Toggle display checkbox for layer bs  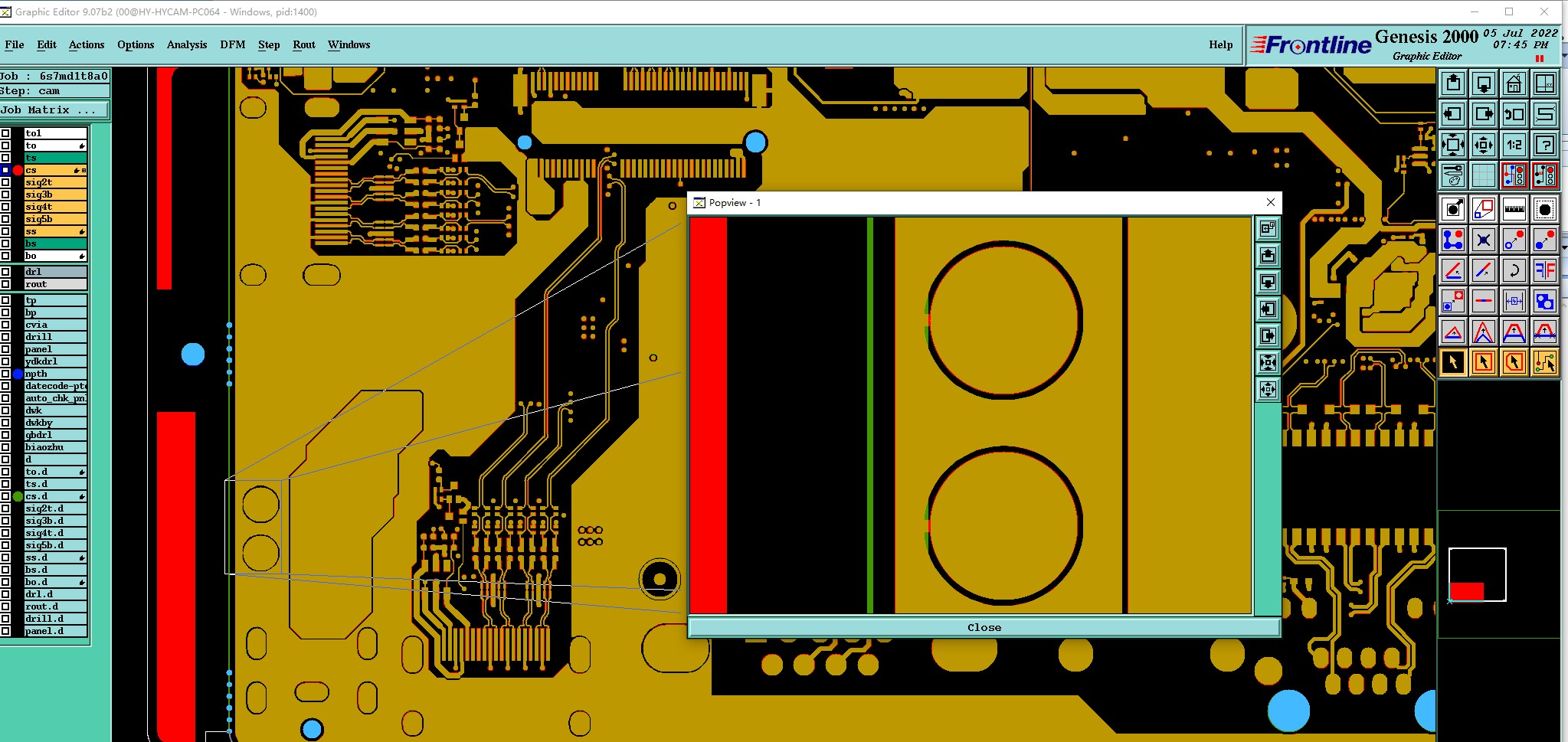coord(5,244)
